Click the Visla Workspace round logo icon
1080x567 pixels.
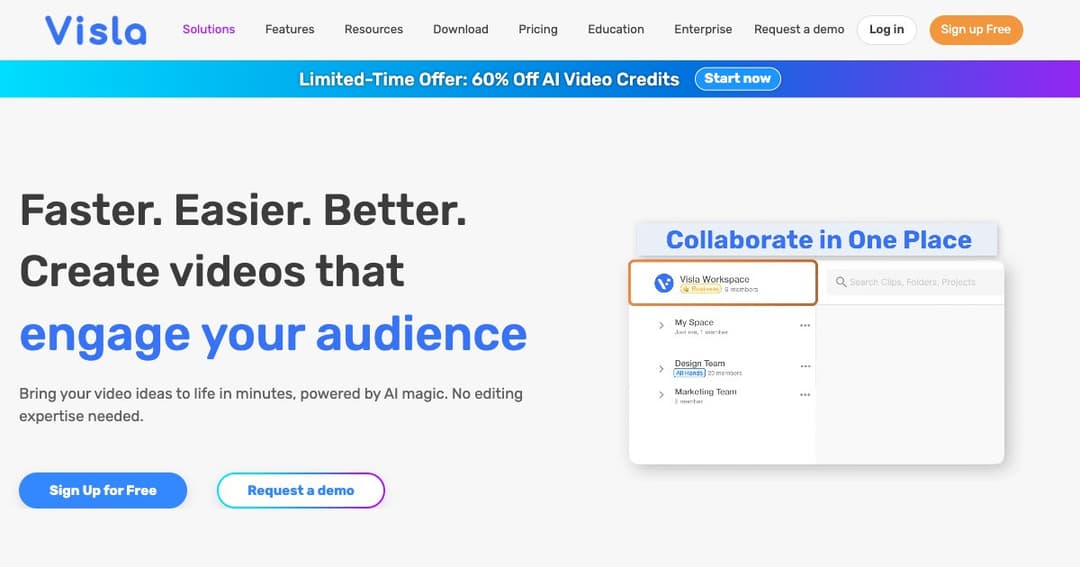663,282
